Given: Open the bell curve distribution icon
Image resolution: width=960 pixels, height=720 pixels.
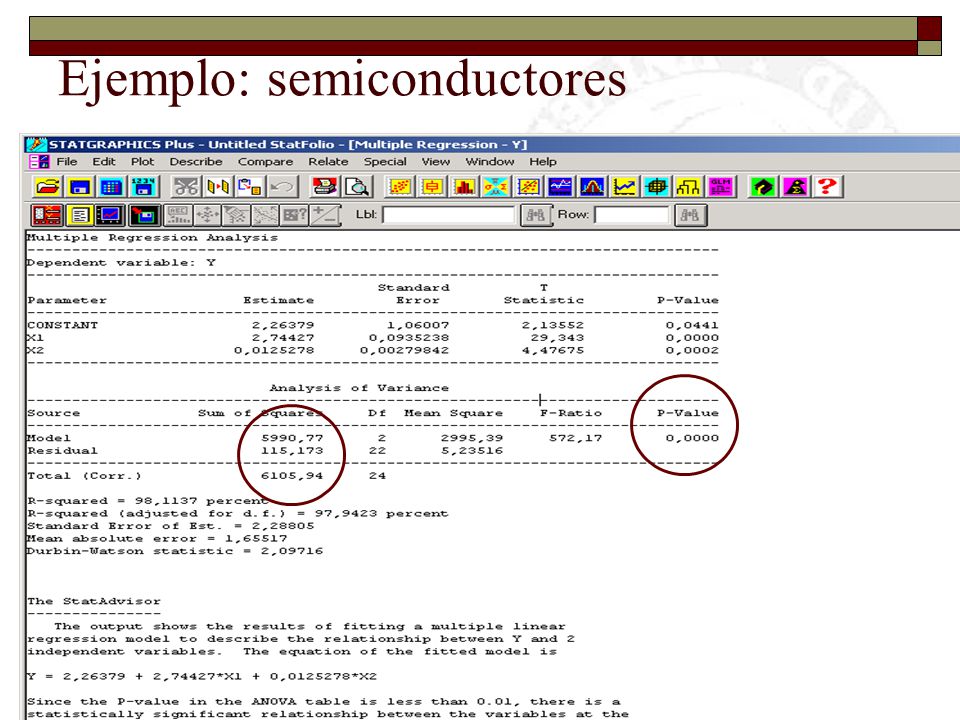Looking at the screenshot, I should (591, 186).
